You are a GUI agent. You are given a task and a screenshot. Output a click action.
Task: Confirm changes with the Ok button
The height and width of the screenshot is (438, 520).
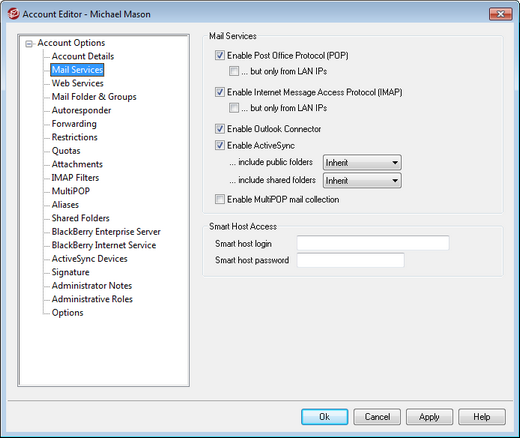point(325,417)
